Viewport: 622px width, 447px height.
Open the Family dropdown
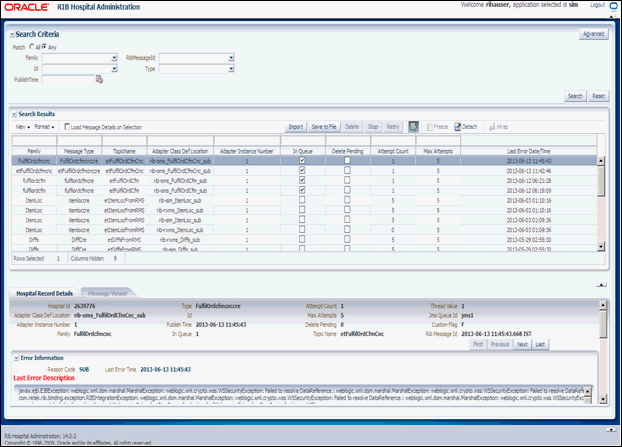(x=114, y=58)
